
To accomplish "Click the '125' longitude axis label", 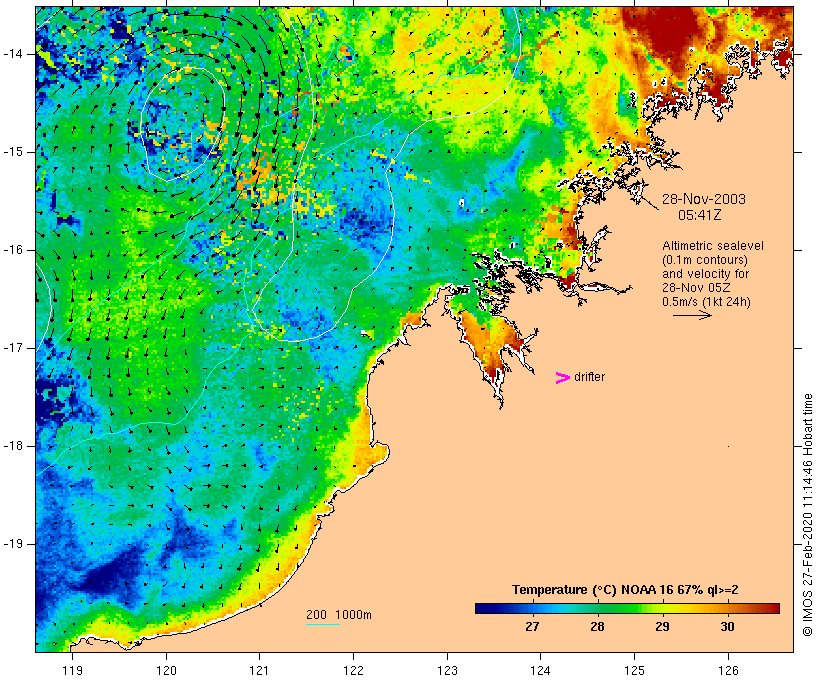I will click(634, 671).
